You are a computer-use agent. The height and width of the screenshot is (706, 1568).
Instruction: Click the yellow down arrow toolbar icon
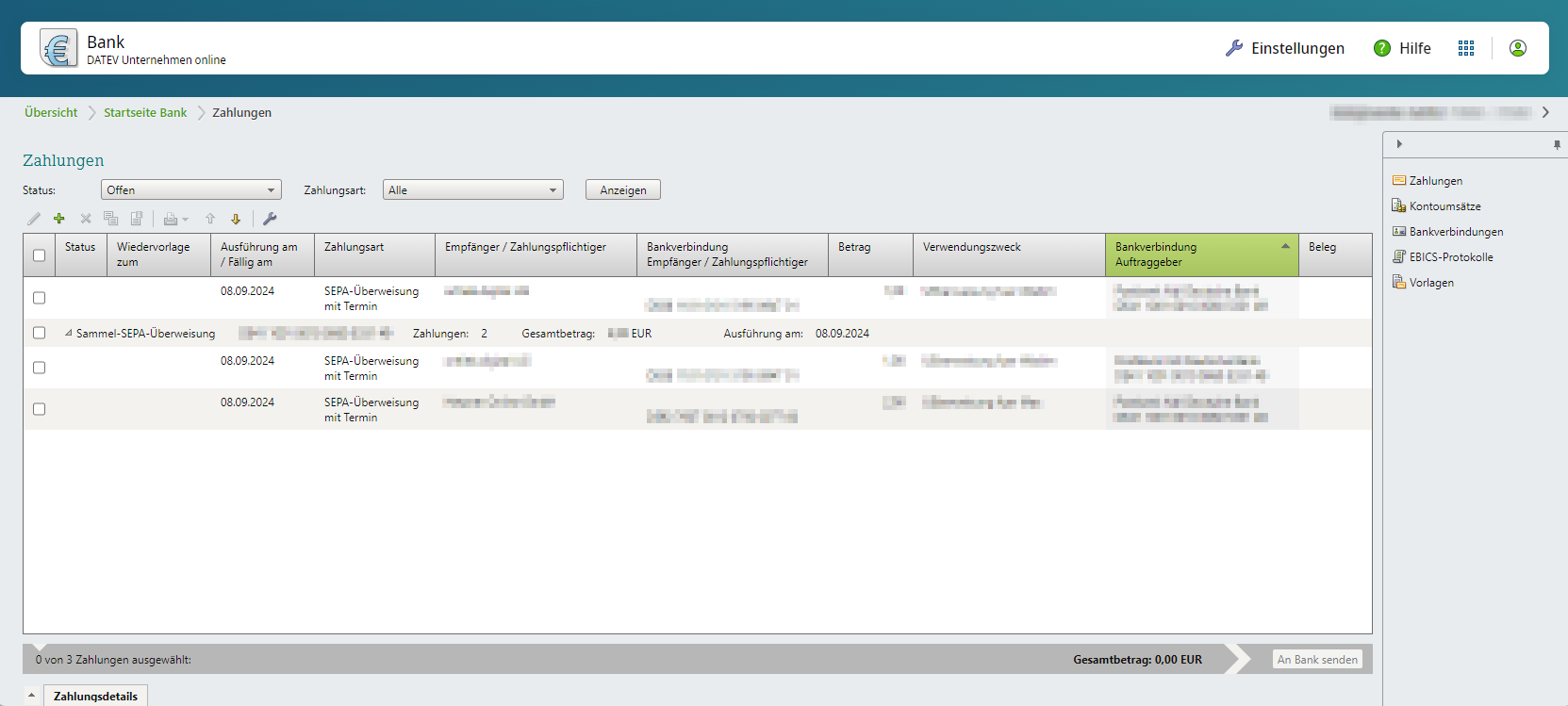[x=236, y=219]
